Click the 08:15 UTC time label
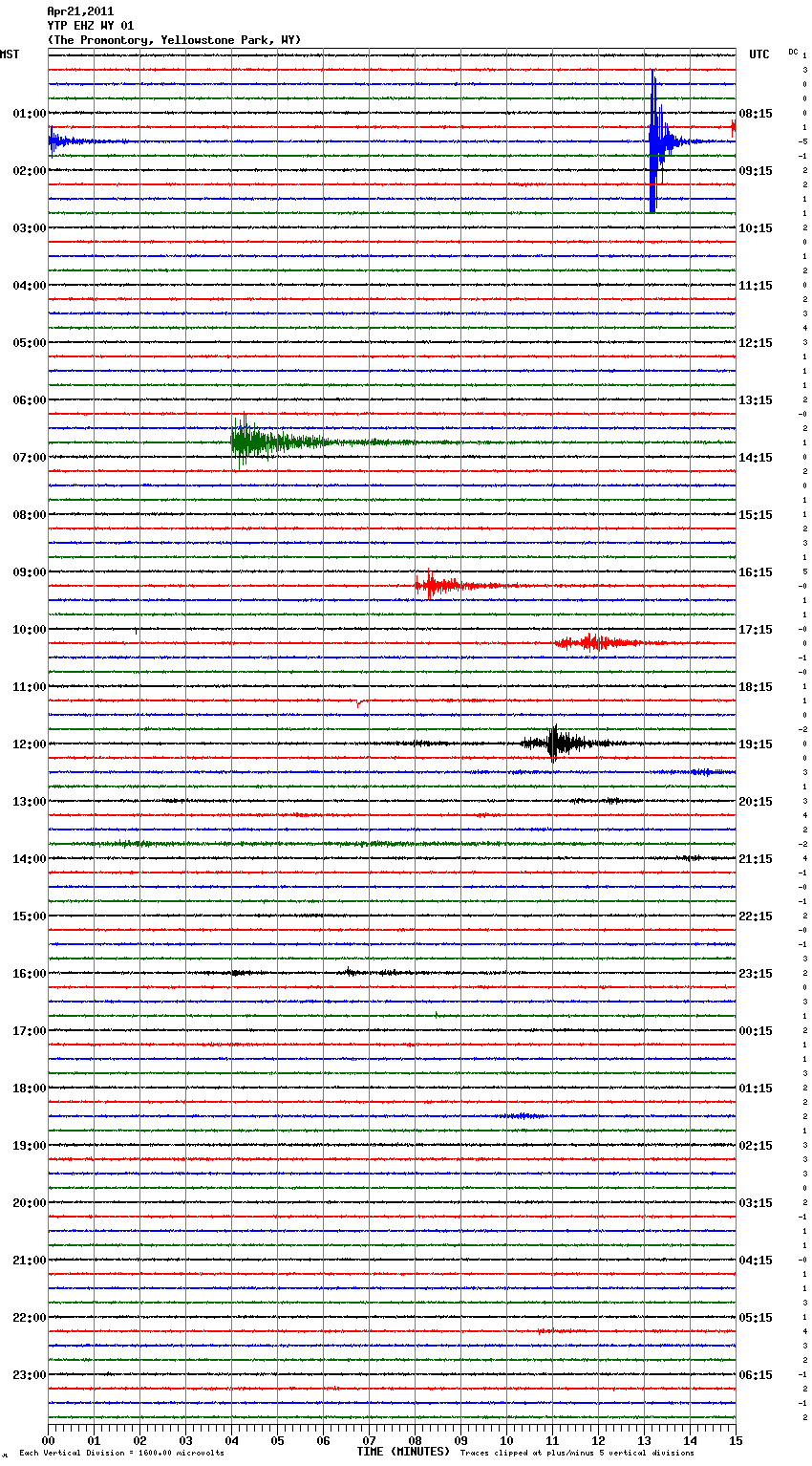Viewport: 812px width, 1466px height. (756, 114)
